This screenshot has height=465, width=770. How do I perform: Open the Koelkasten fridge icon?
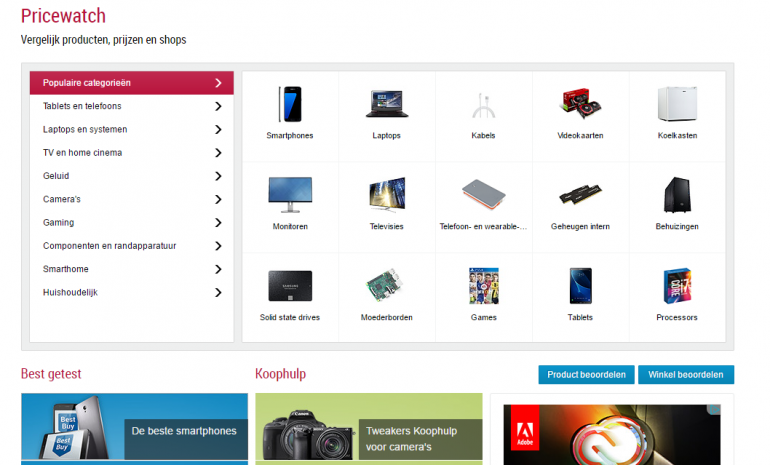pyautogui.click(x=677, y=104)
